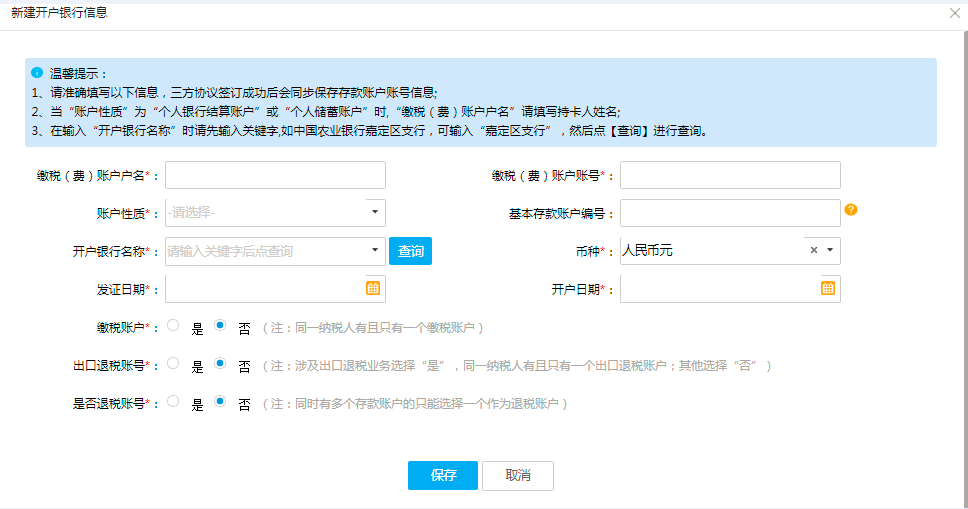Click the note 同一纳税人有且只有一个缴税账户
The height and width of the screenshot is (509, 968).
(x=373, y=328)
